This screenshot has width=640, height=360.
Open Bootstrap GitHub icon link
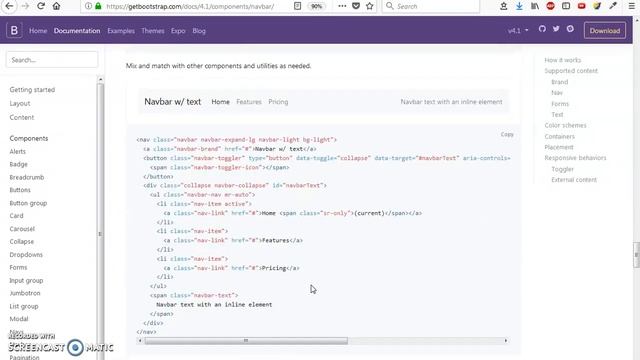tap(542, 29)
